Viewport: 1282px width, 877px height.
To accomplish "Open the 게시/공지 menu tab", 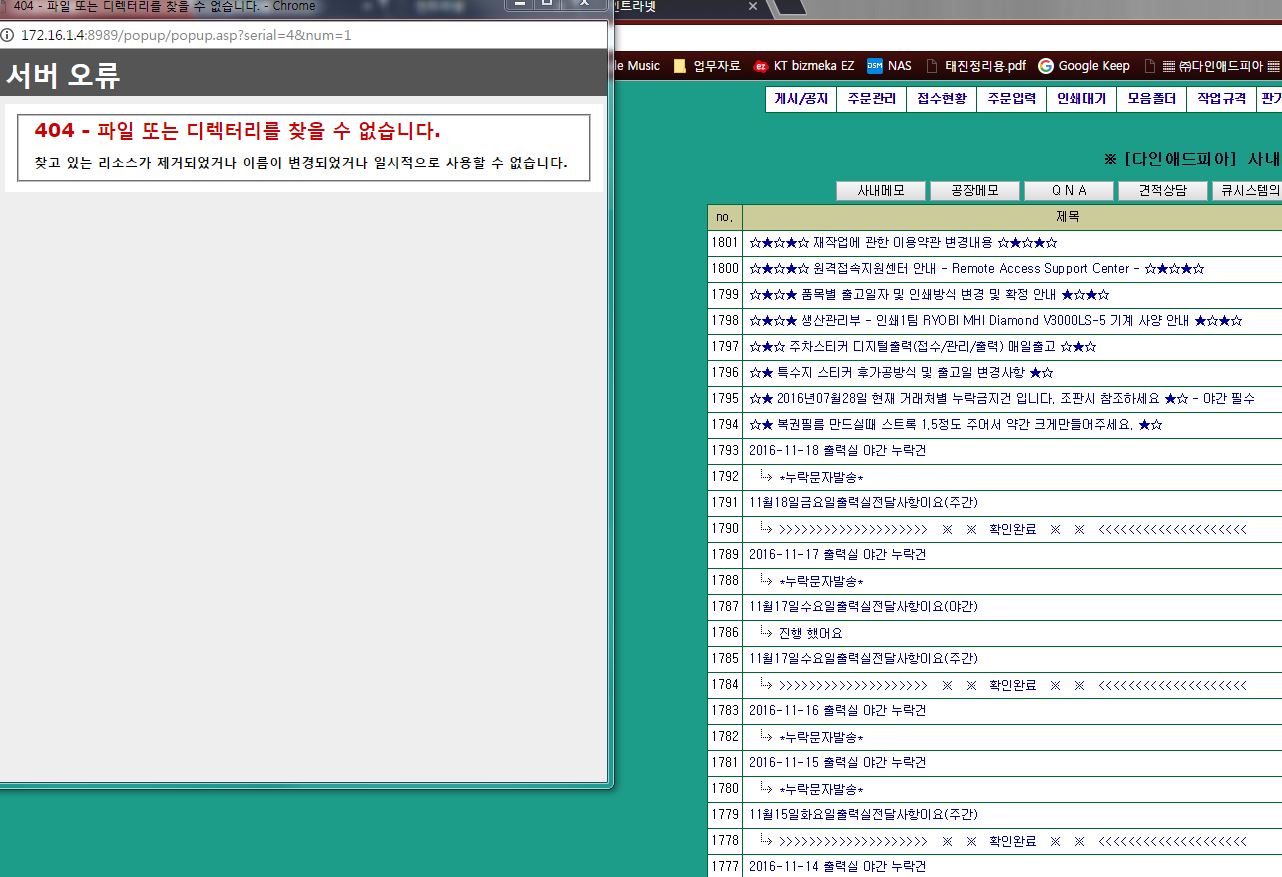I will coord(801,99).
